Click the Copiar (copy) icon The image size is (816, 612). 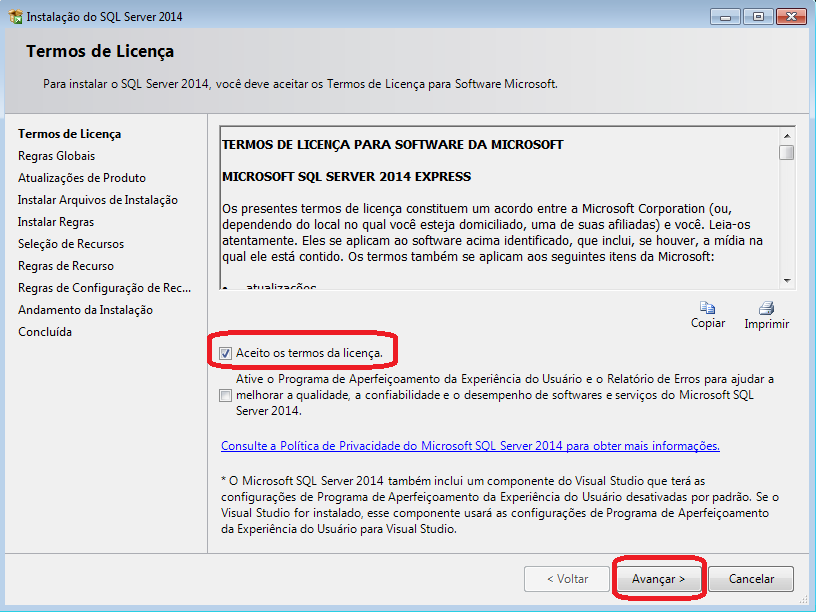707,307
